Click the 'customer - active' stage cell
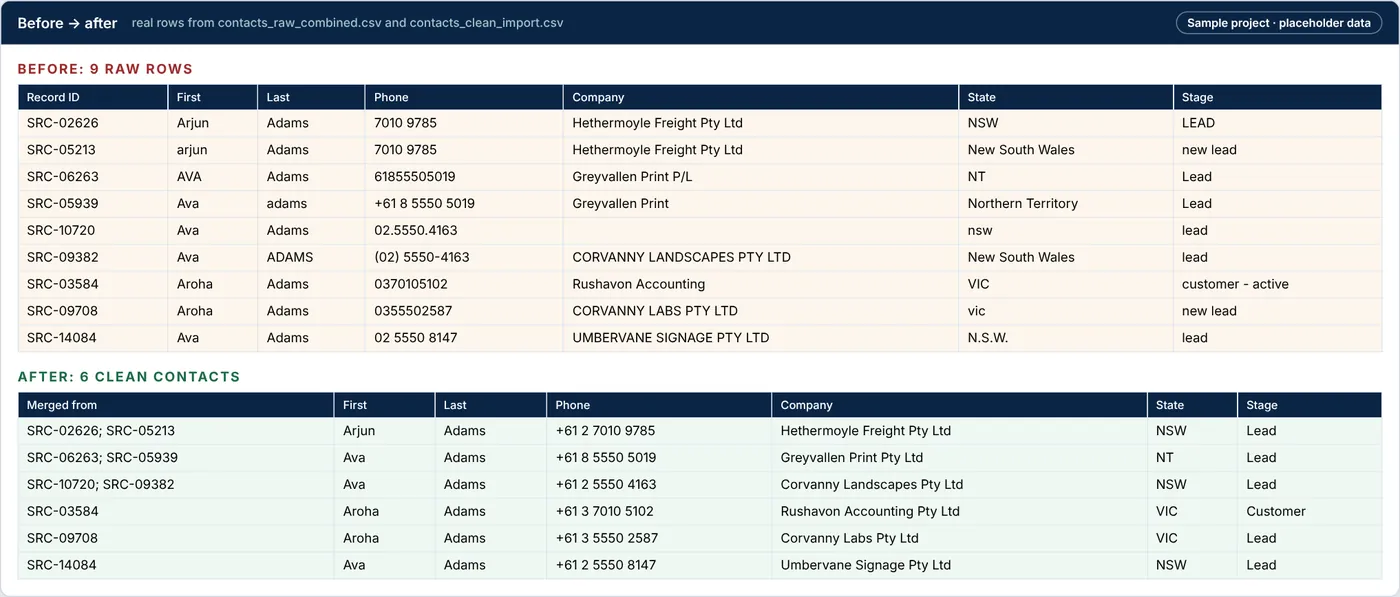 click(1278, 285)
